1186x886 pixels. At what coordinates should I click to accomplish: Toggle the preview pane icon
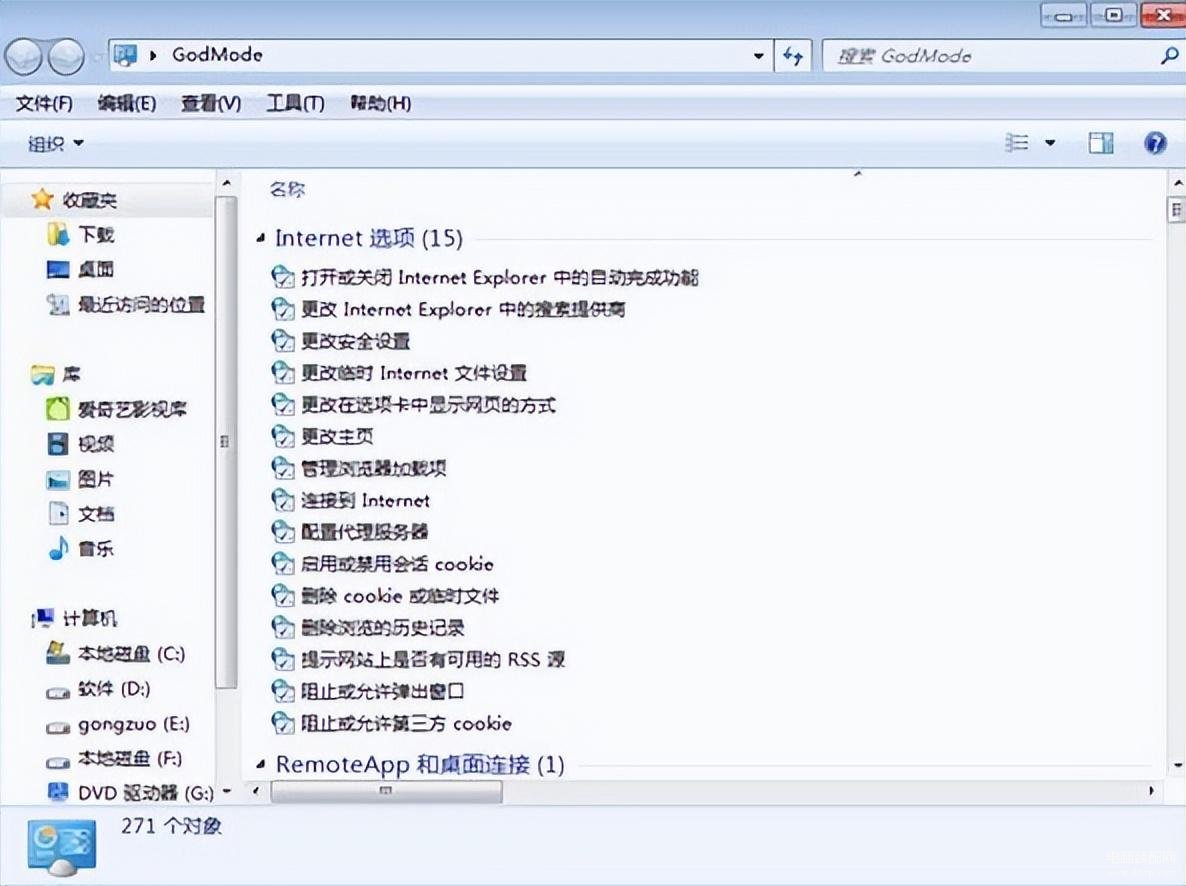point(1101,142)
